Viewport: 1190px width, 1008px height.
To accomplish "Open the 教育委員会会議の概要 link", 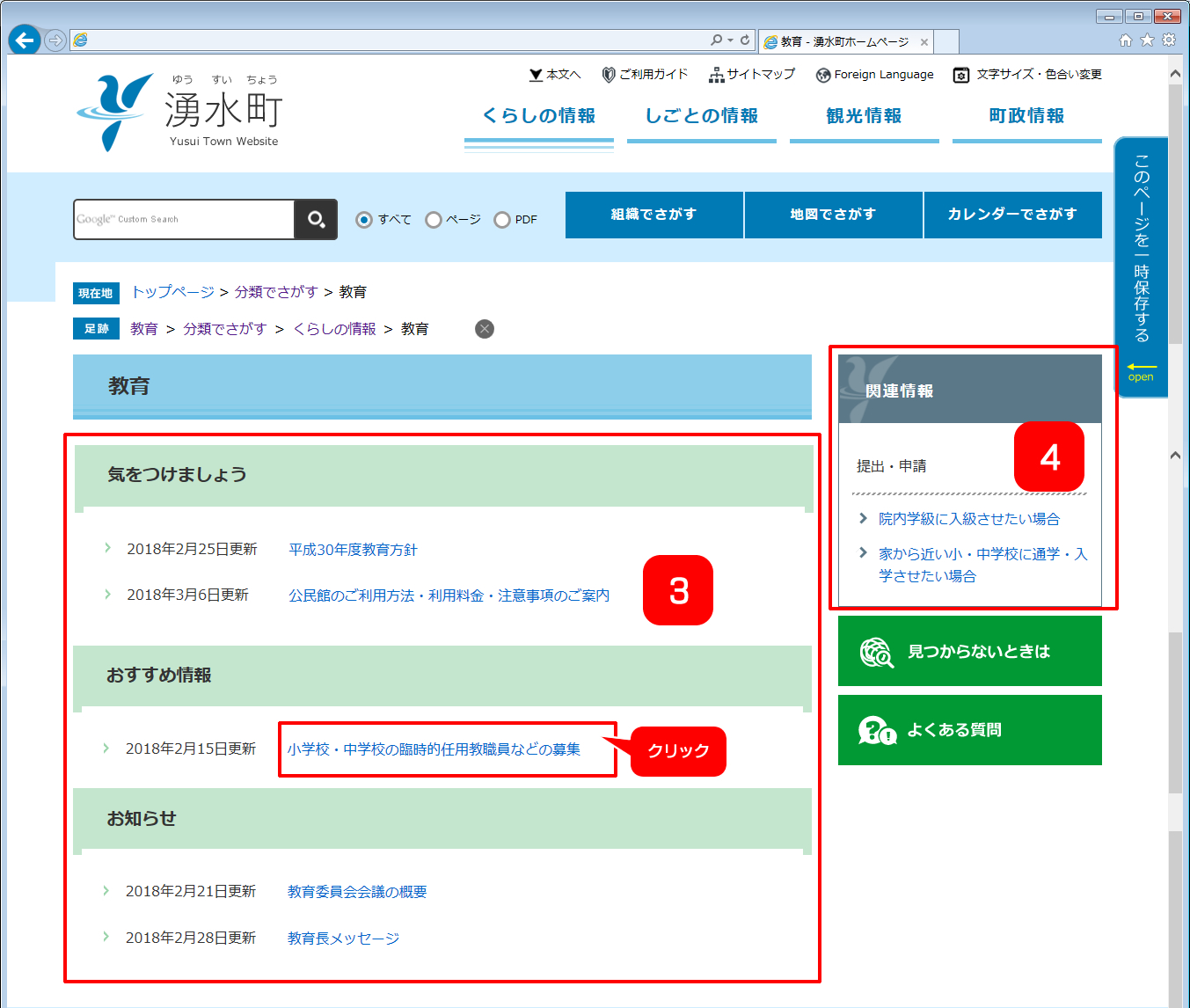I will tap(357, 892).
